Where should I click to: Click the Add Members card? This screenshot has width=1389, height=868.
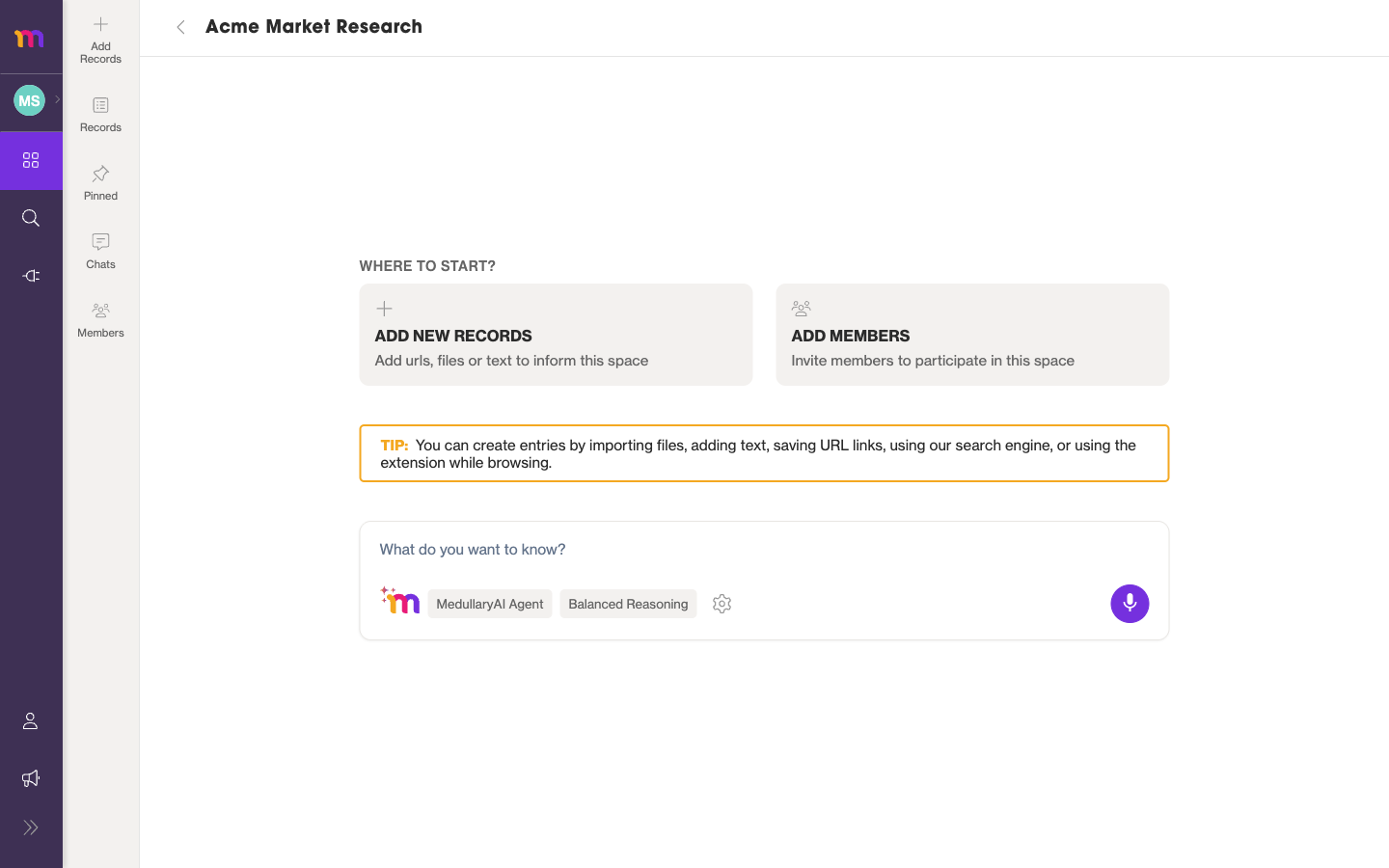point(972,335)
